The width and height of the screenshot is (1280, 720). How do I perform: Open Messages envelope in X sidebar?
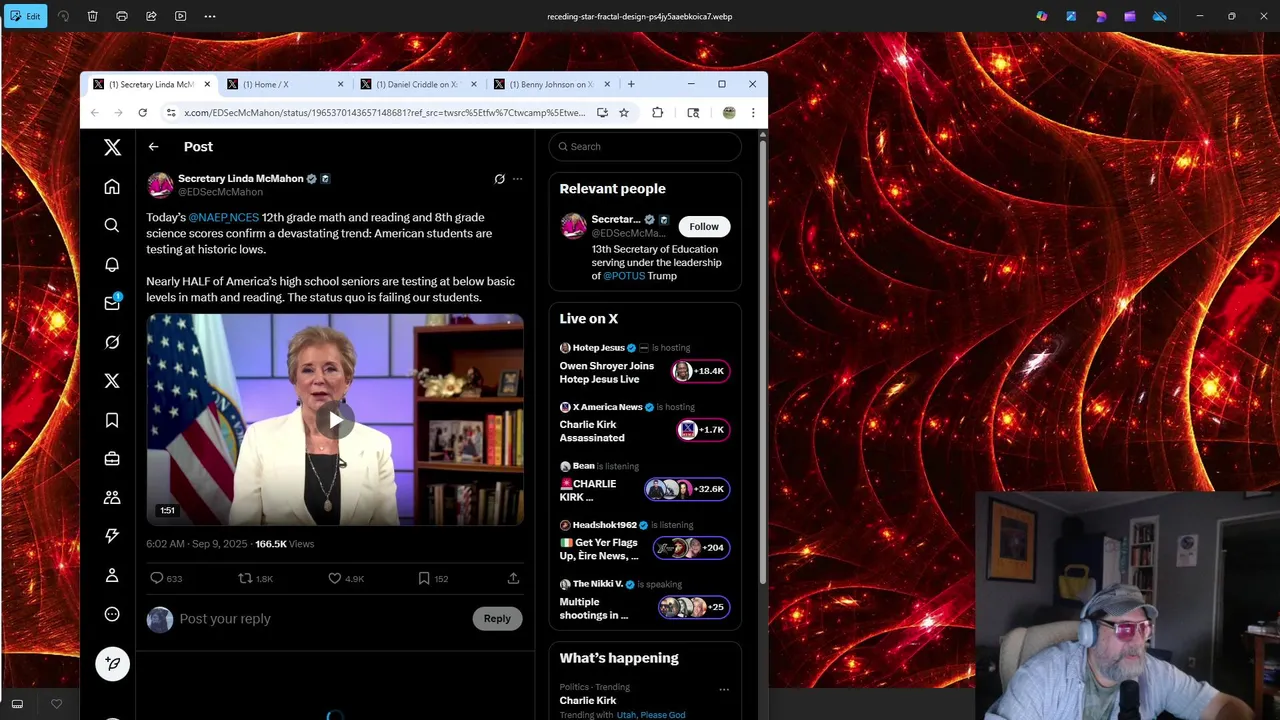(x=112, y=303)
